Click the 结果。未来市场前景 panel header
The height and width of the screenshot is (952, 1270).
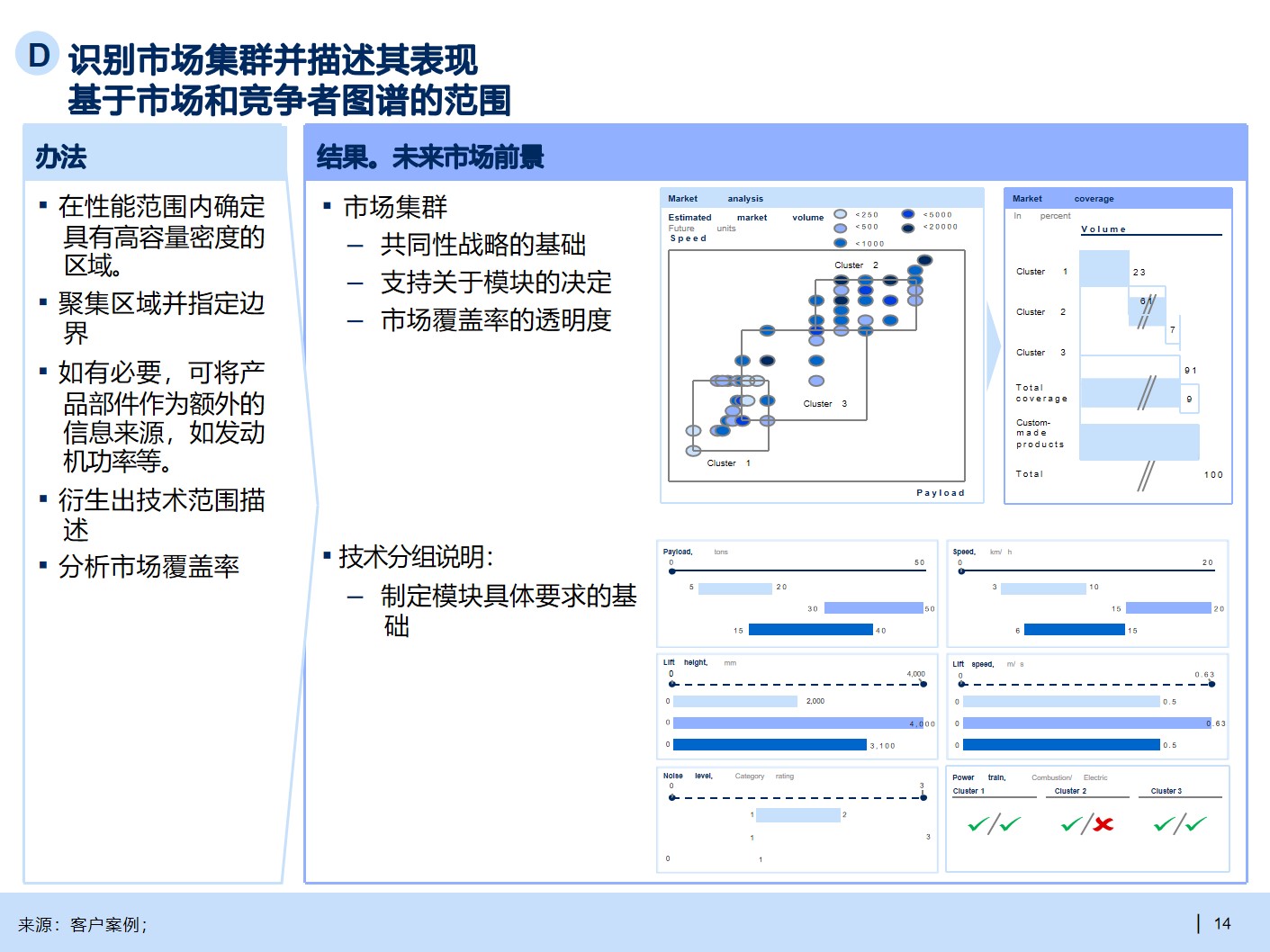click(775, 153)
